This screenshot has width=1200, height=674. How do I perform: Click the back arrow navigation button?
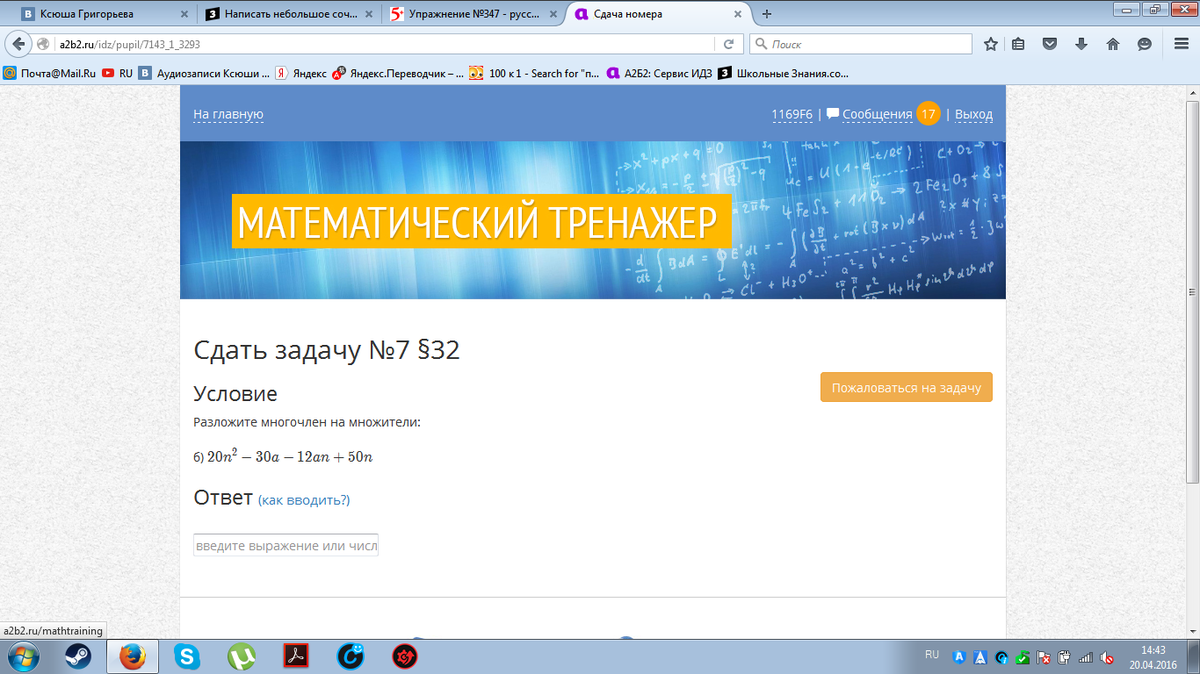pos(18,44)
